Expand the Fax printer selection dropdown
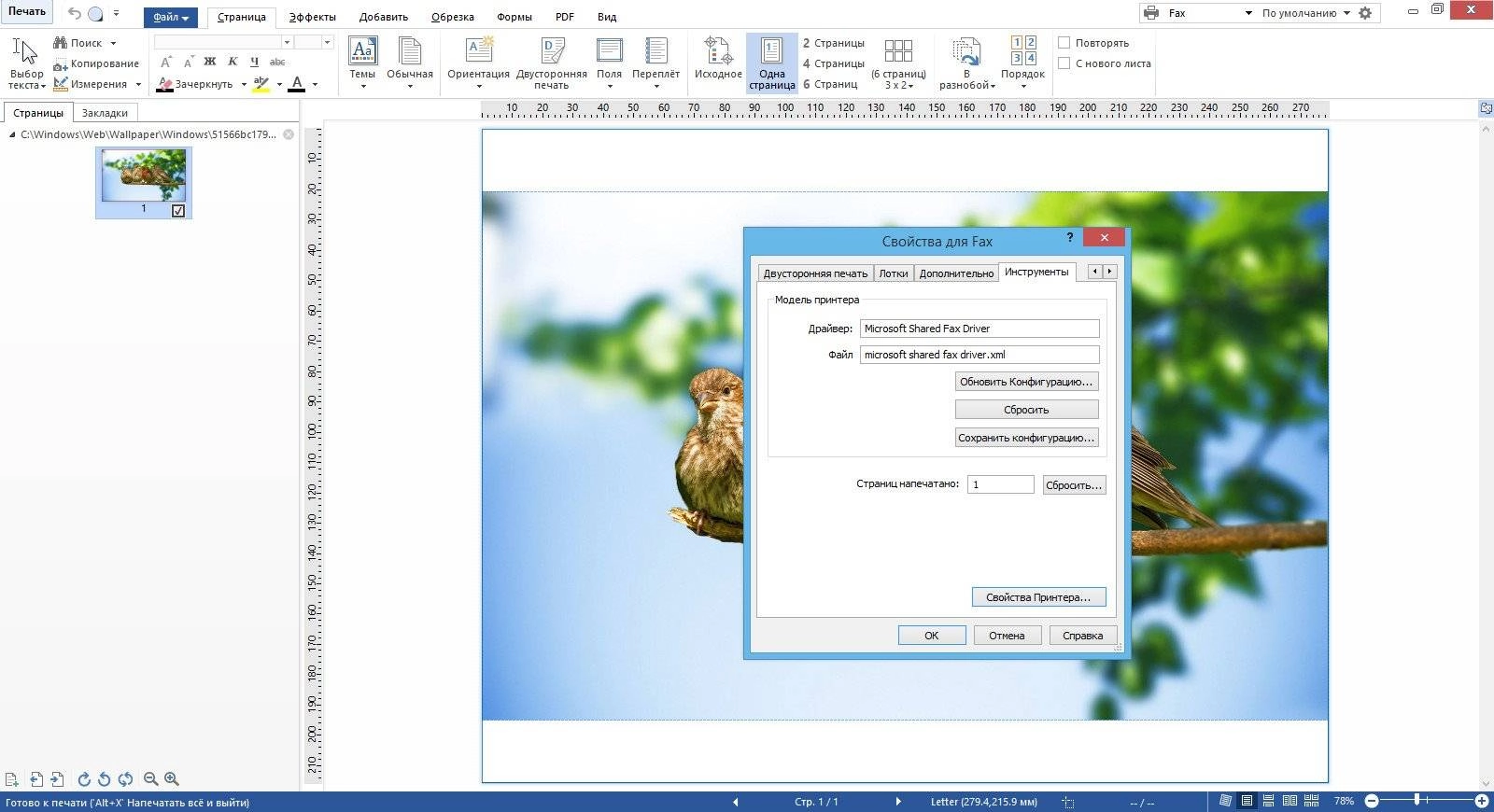Image resolution: width=1494 pixels, height=812 pixels. tap(1248, 13)
